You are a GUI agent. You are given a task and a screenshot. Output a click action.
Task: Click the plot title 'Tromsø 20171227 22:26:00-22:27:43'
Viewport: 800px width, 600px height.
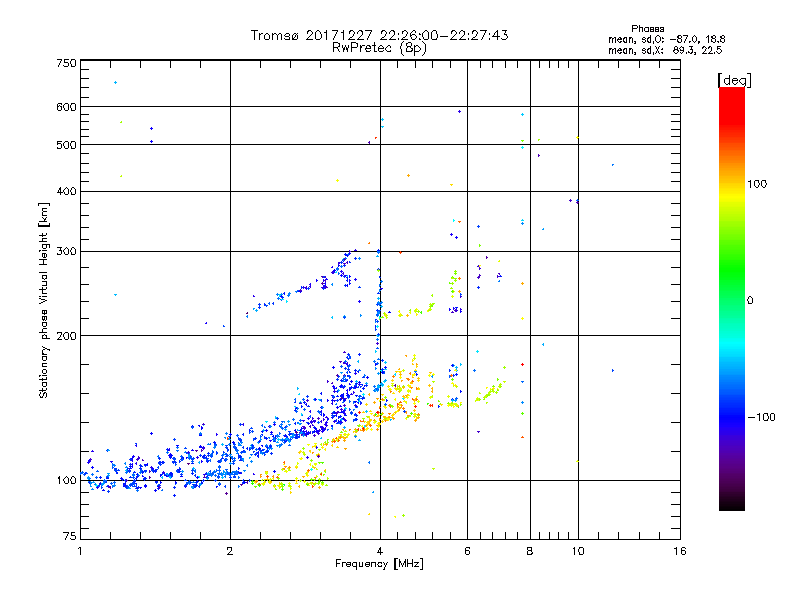tap(379, 35)
